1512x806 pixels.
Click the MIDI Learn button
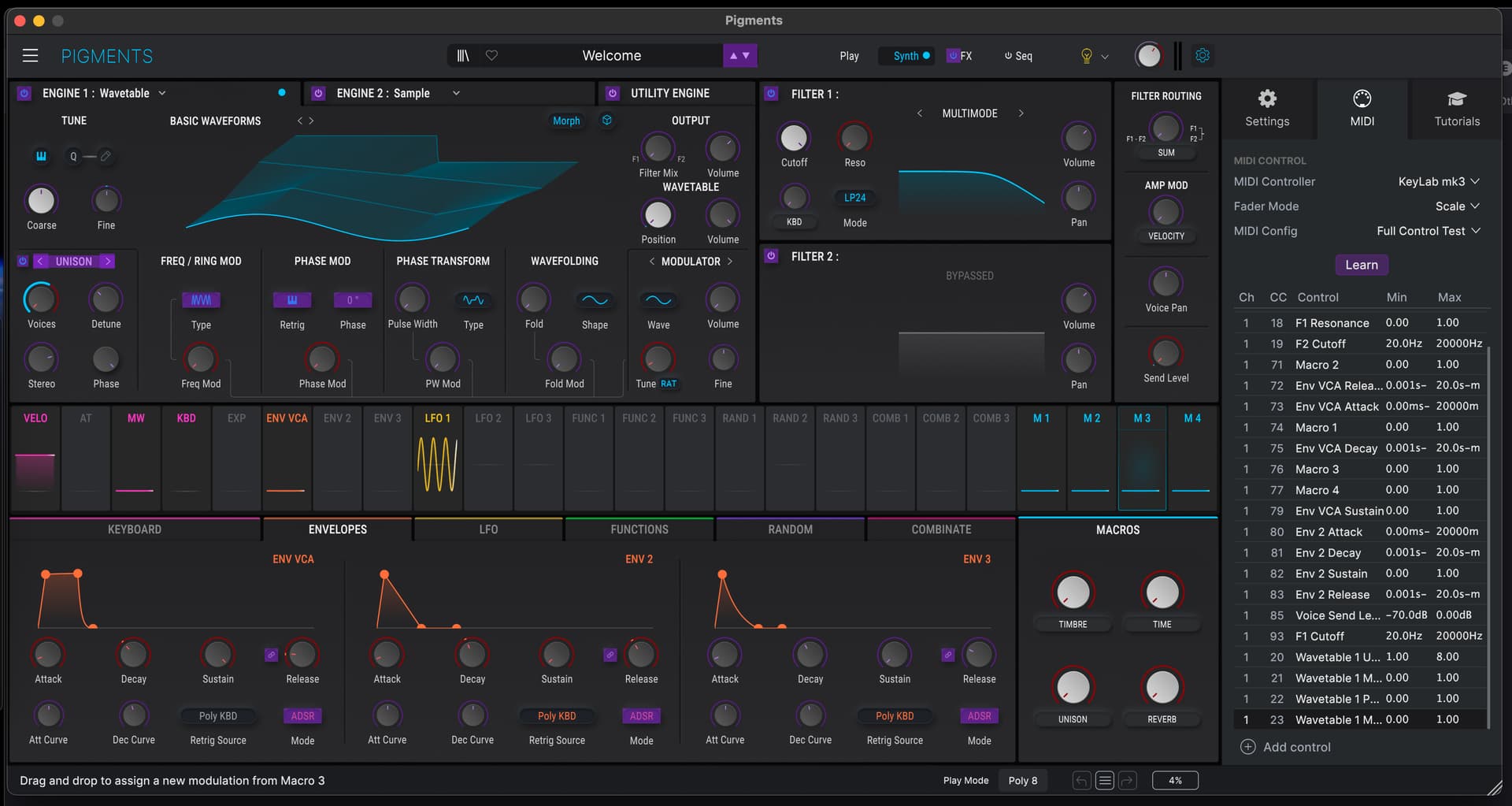pyautogui.click(x=1362, y=265)
